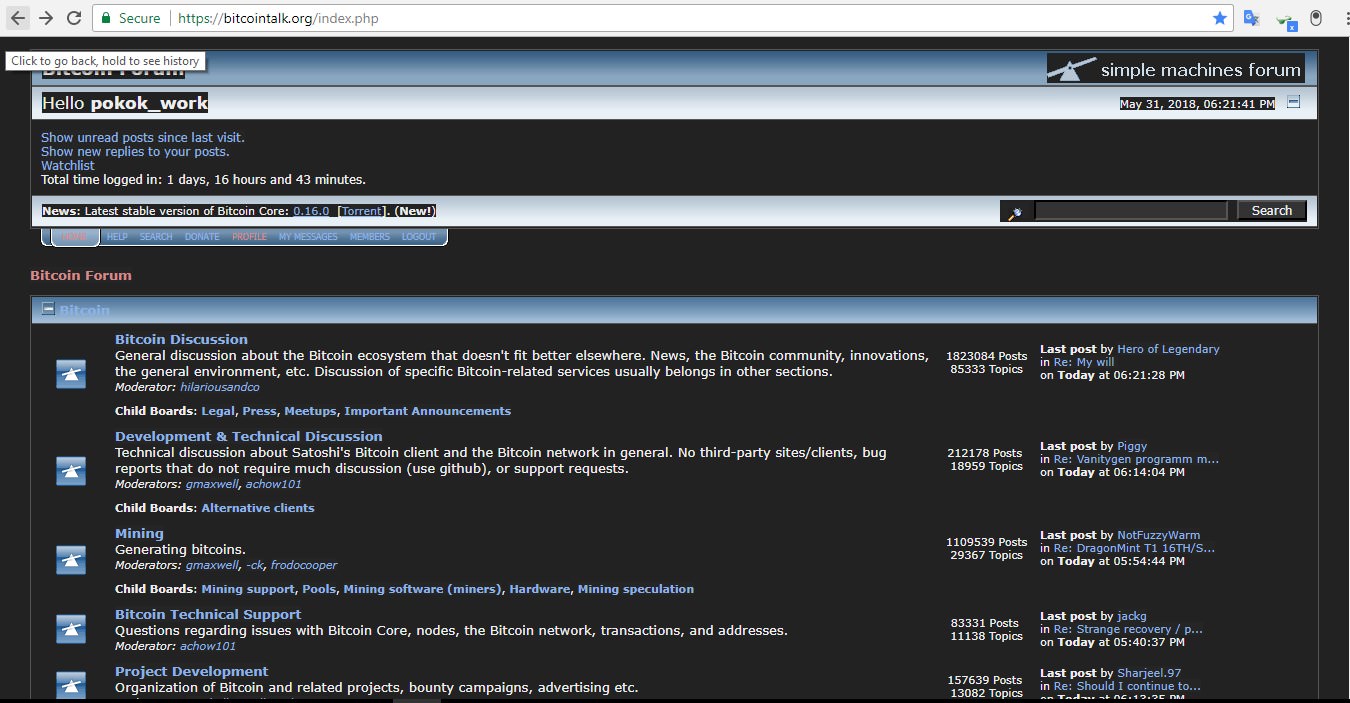Click the green extension icon with x badge
1350x703 pixels.
tap(1286, 20)
